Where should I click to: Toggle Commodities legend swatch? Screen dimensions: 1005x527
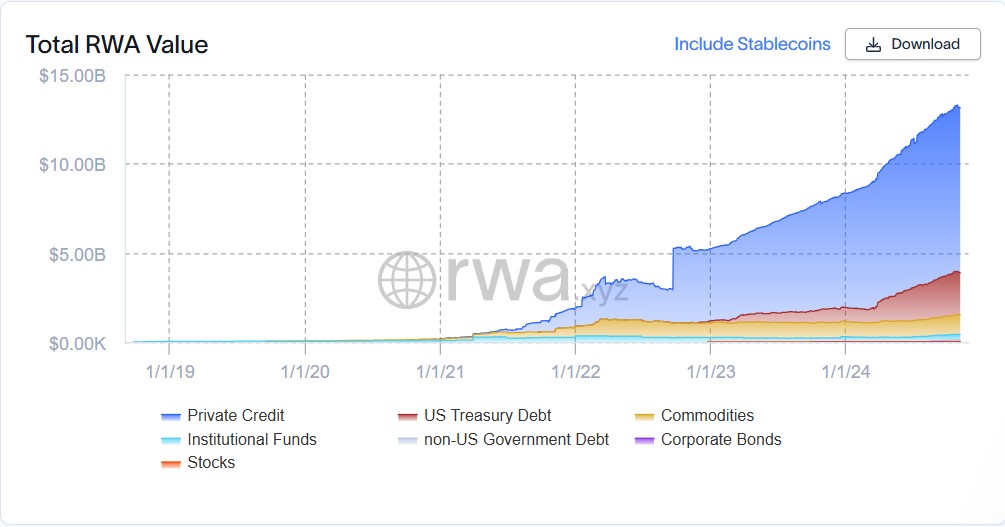click(x=644, y=416)
